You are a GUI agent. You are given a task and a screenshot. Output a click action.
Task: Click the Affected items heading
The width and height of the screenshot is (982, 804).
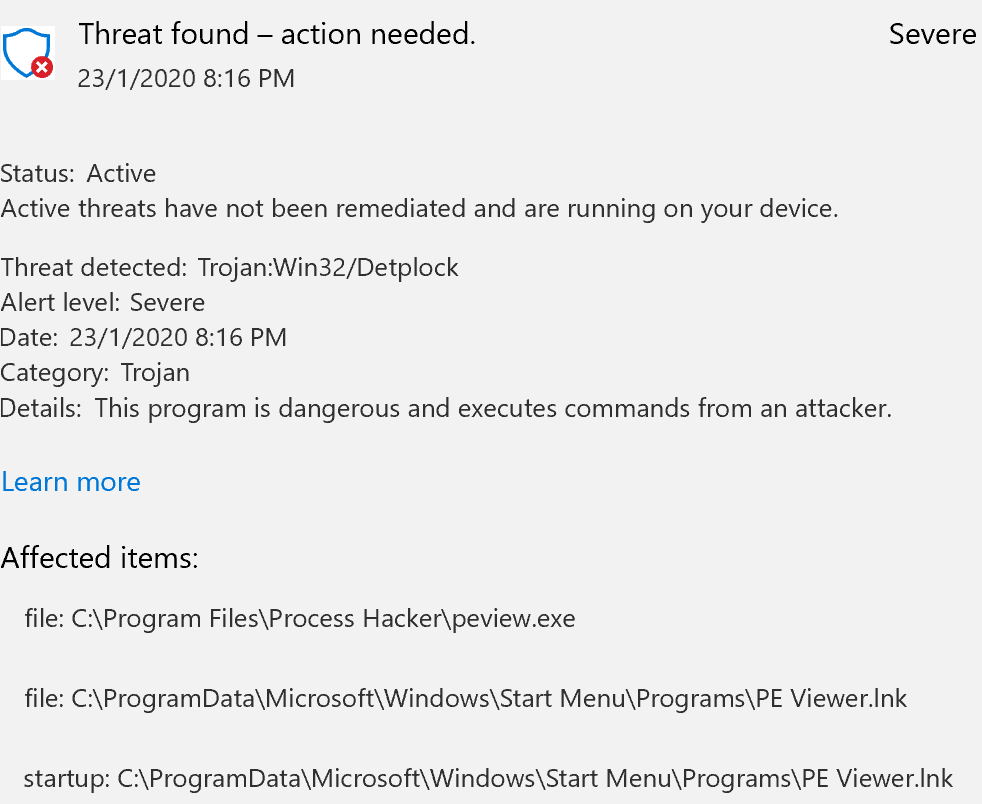coord(100,557)
